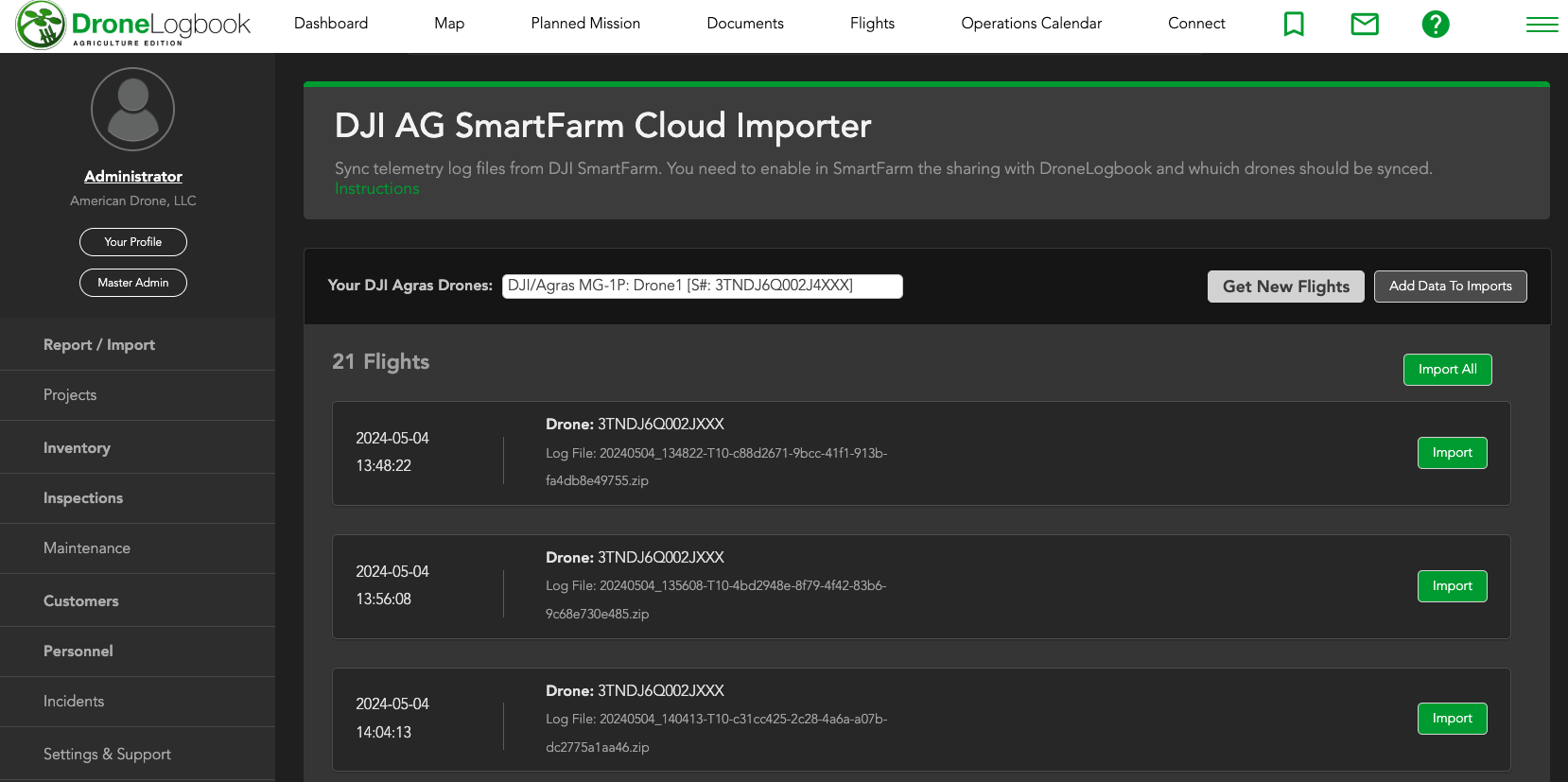This screenshot has width=1568, height=782.
Task: Open the hamburger menu icon
Action: pos(1542,25)
